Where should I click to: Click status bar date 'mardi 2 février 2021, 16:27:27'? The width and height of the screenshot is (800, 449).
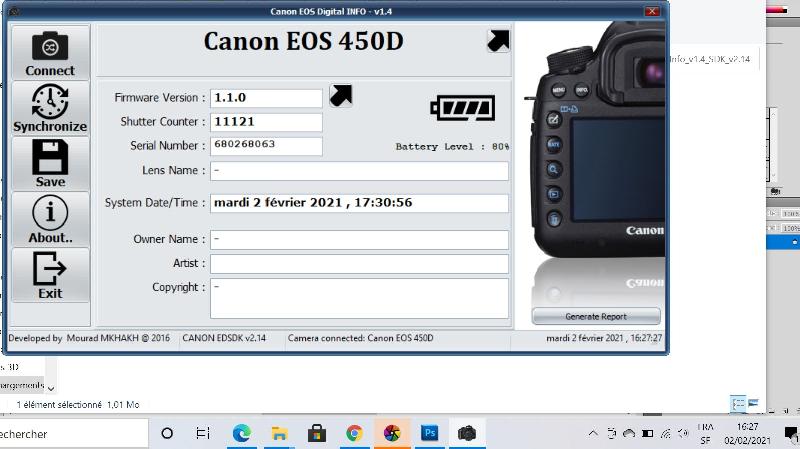click(604, 338)
